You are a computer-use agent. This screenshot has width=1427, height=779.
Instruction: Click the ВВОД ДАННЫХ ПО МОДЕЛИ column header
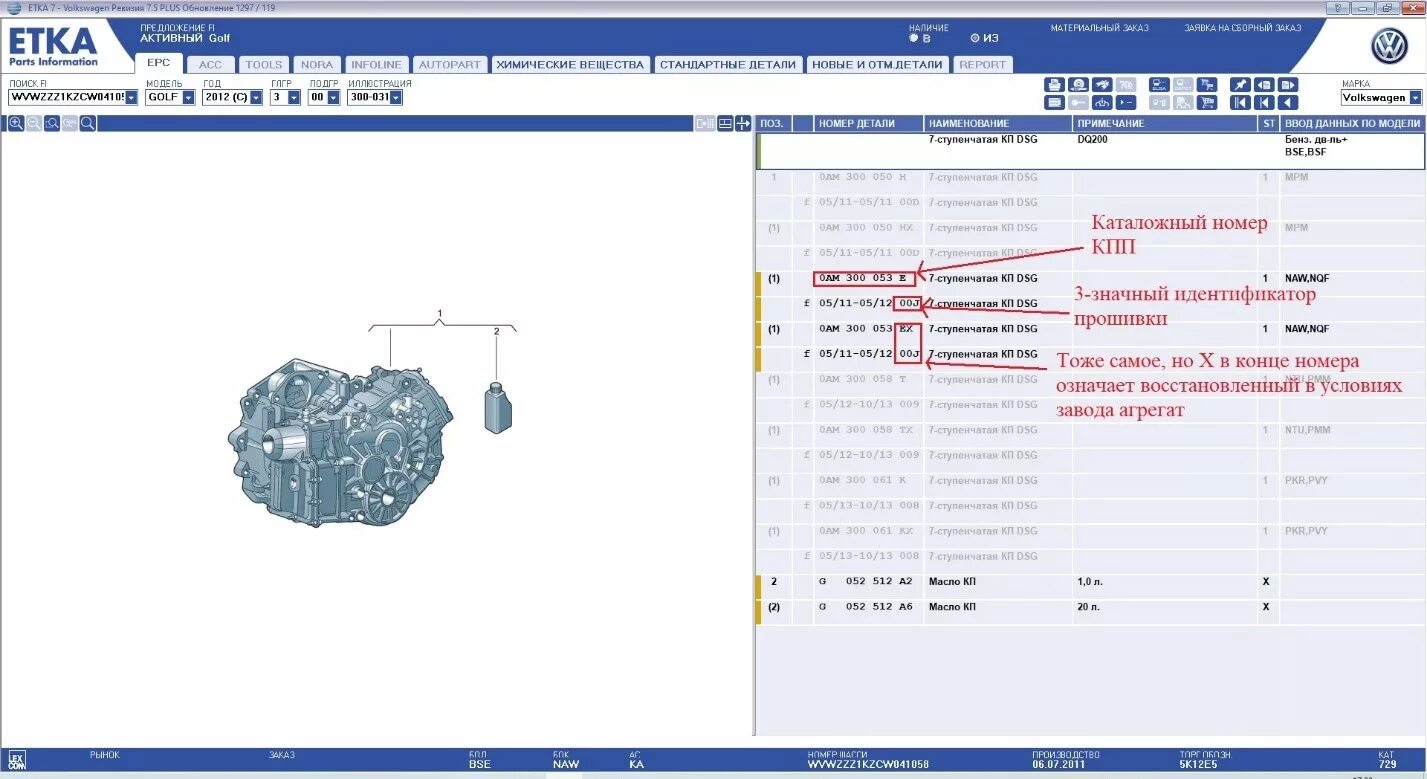(1352, 123)
